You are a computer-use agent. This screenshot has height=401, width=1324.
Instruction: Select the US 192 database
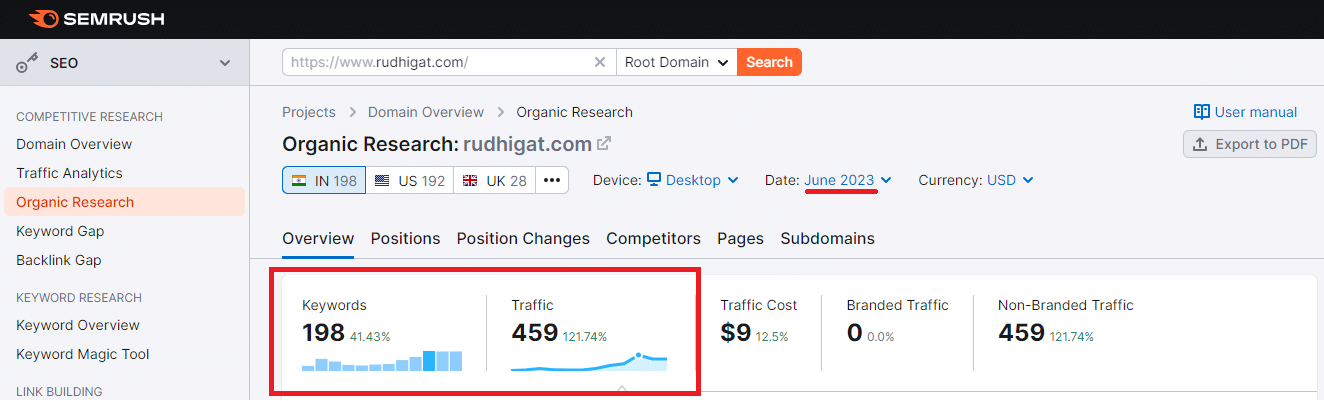coord(409,180)
